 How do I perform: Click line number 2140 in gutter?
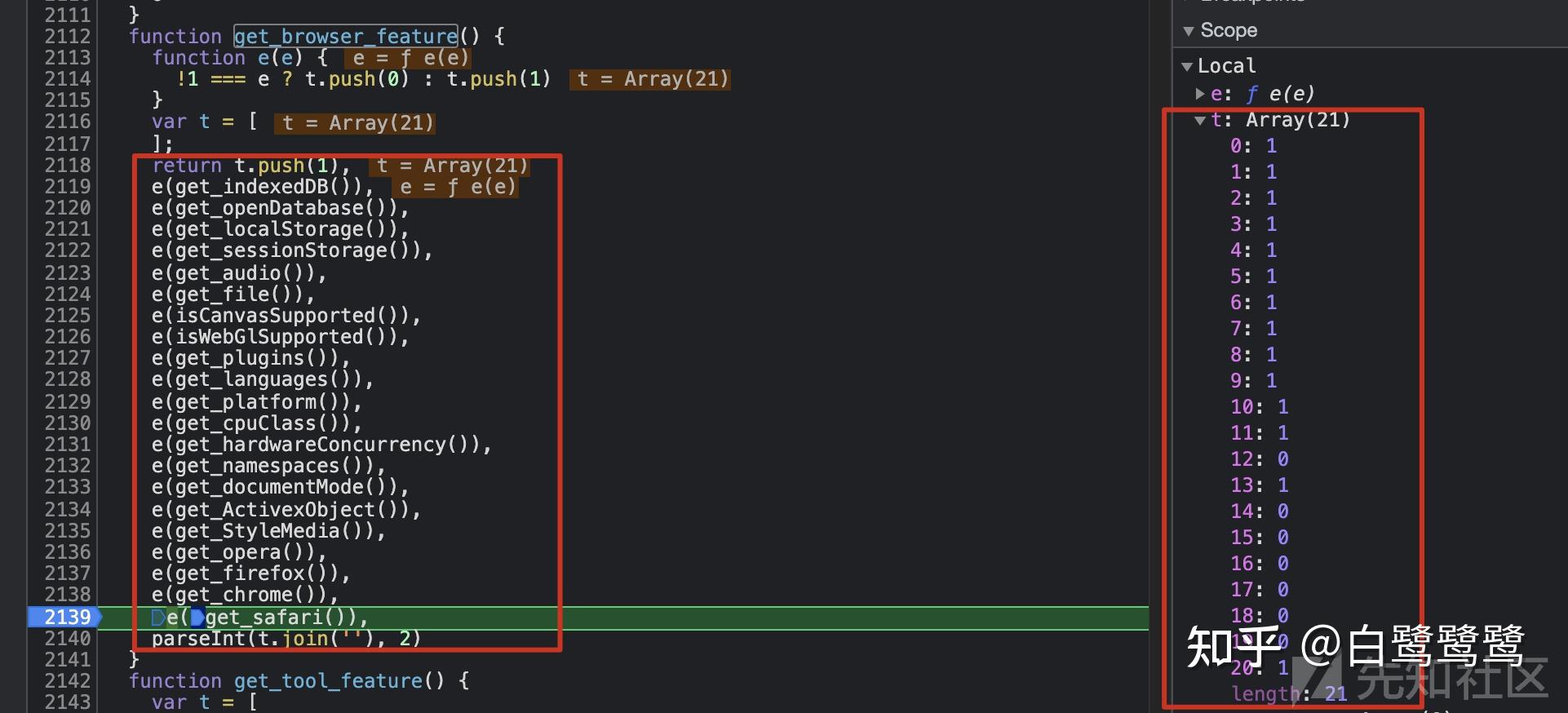pyautogui.click(x=68, y=638)
